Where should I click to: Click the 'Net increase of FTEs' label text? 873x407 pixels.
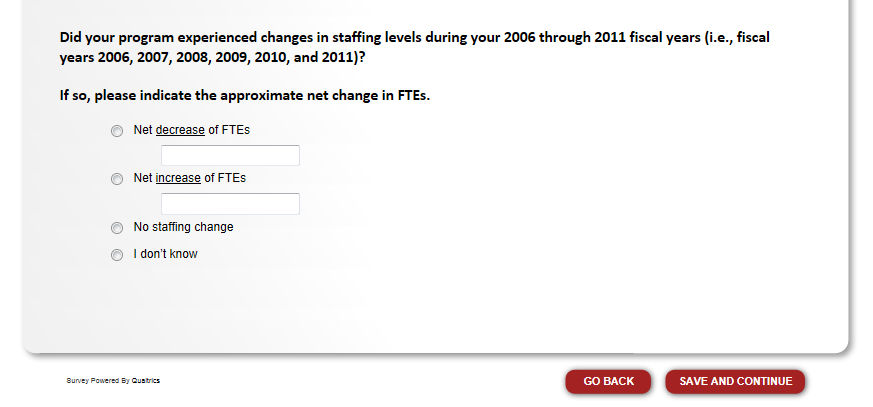pyautogui.click(x=189, y=178)
